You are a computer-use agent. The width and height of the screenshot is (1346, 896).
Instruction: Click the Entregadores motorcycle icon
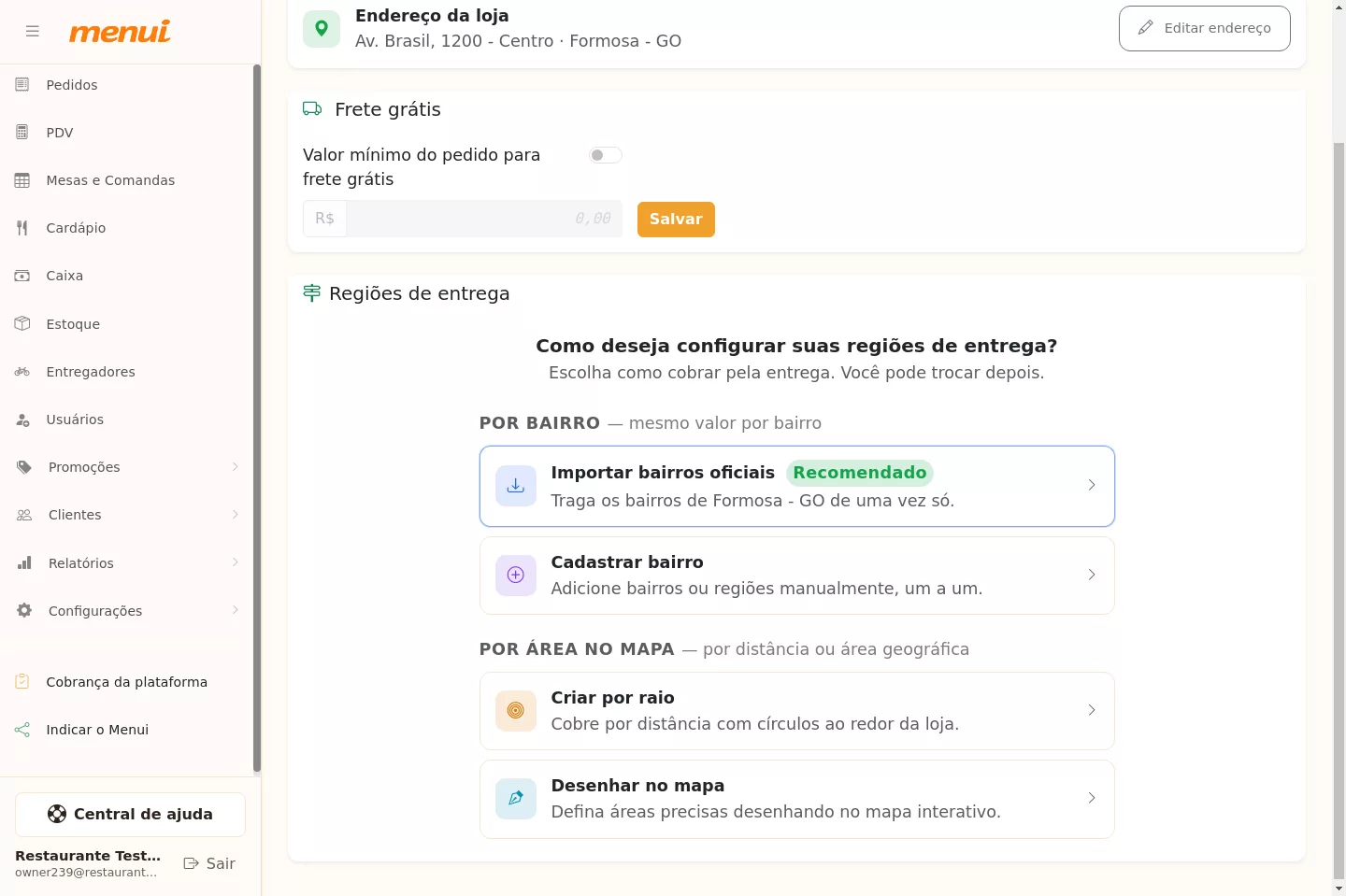click(x=22, y=372)
